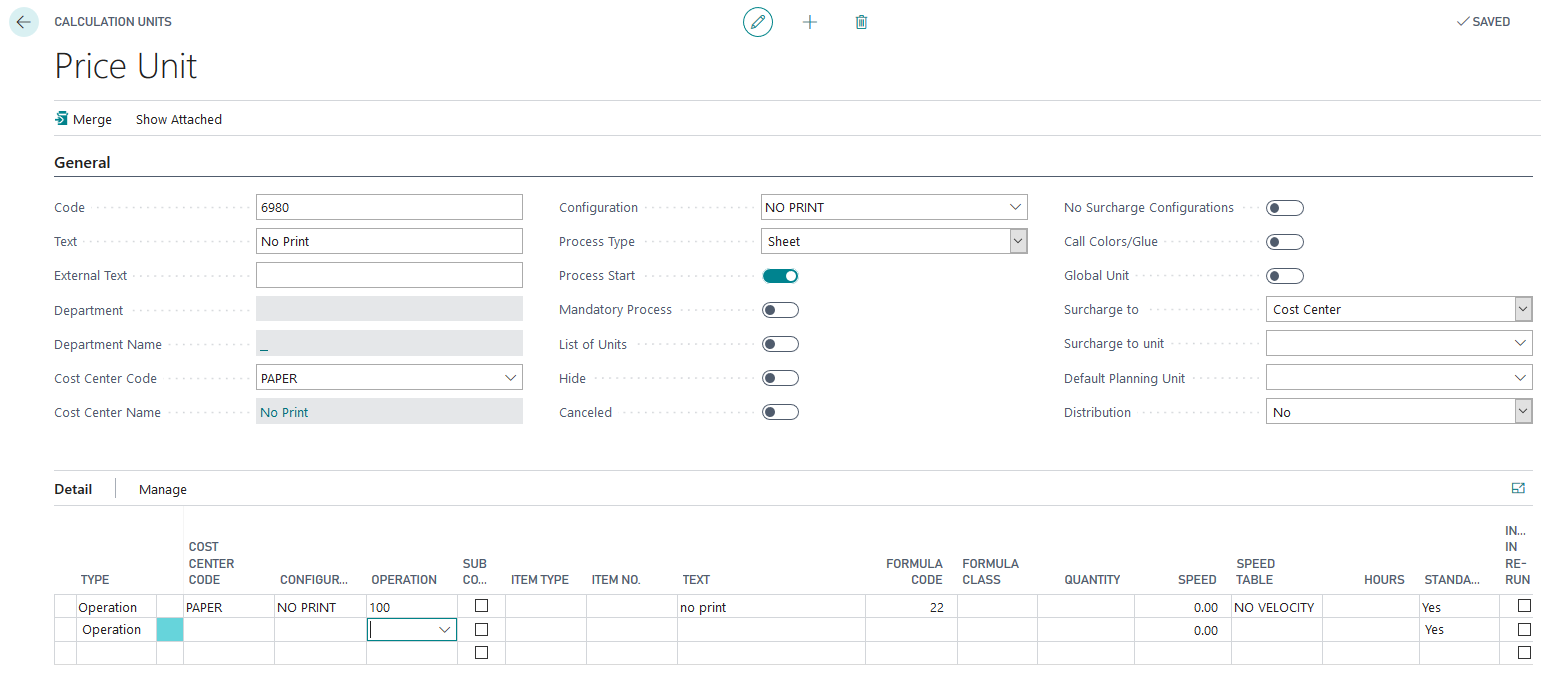Expand Operation dropdown in second row
The height and width of the screenshot is (677, 1541).
444,630
